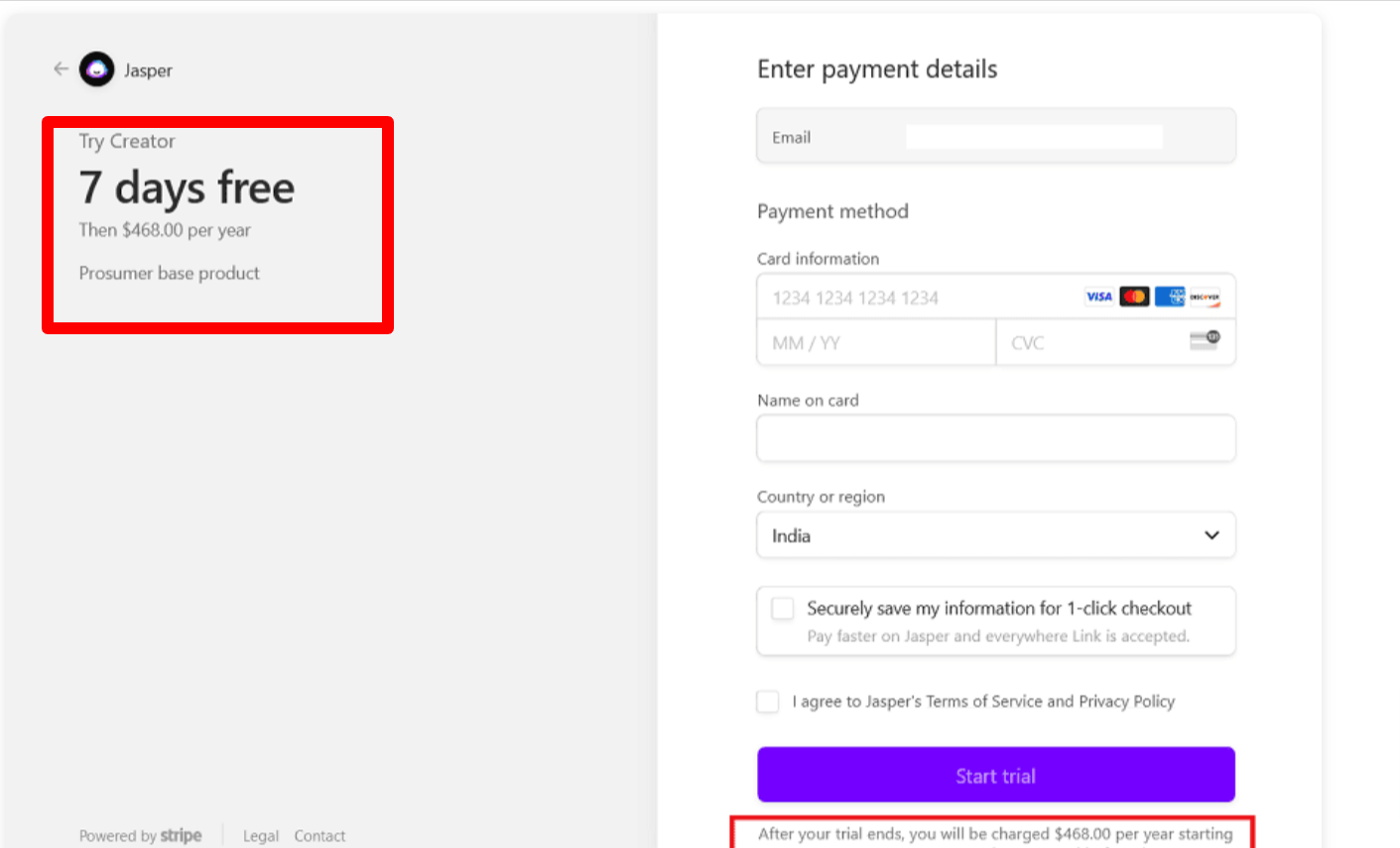Click the Jasper logo icon
The height and width of the screenshot is (848, 1400).
pyautogui.click(x=96, y=69)
